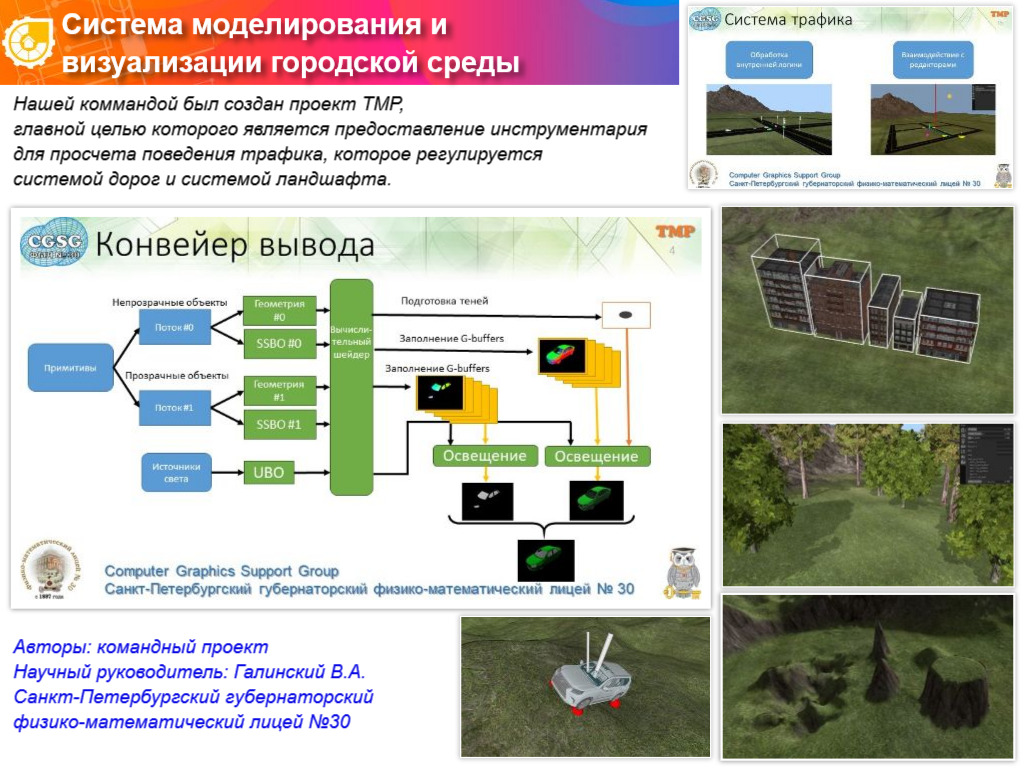This screenshot has height=768, width=1024.
Task: Click the UBO block
Action: coord(270,470)
